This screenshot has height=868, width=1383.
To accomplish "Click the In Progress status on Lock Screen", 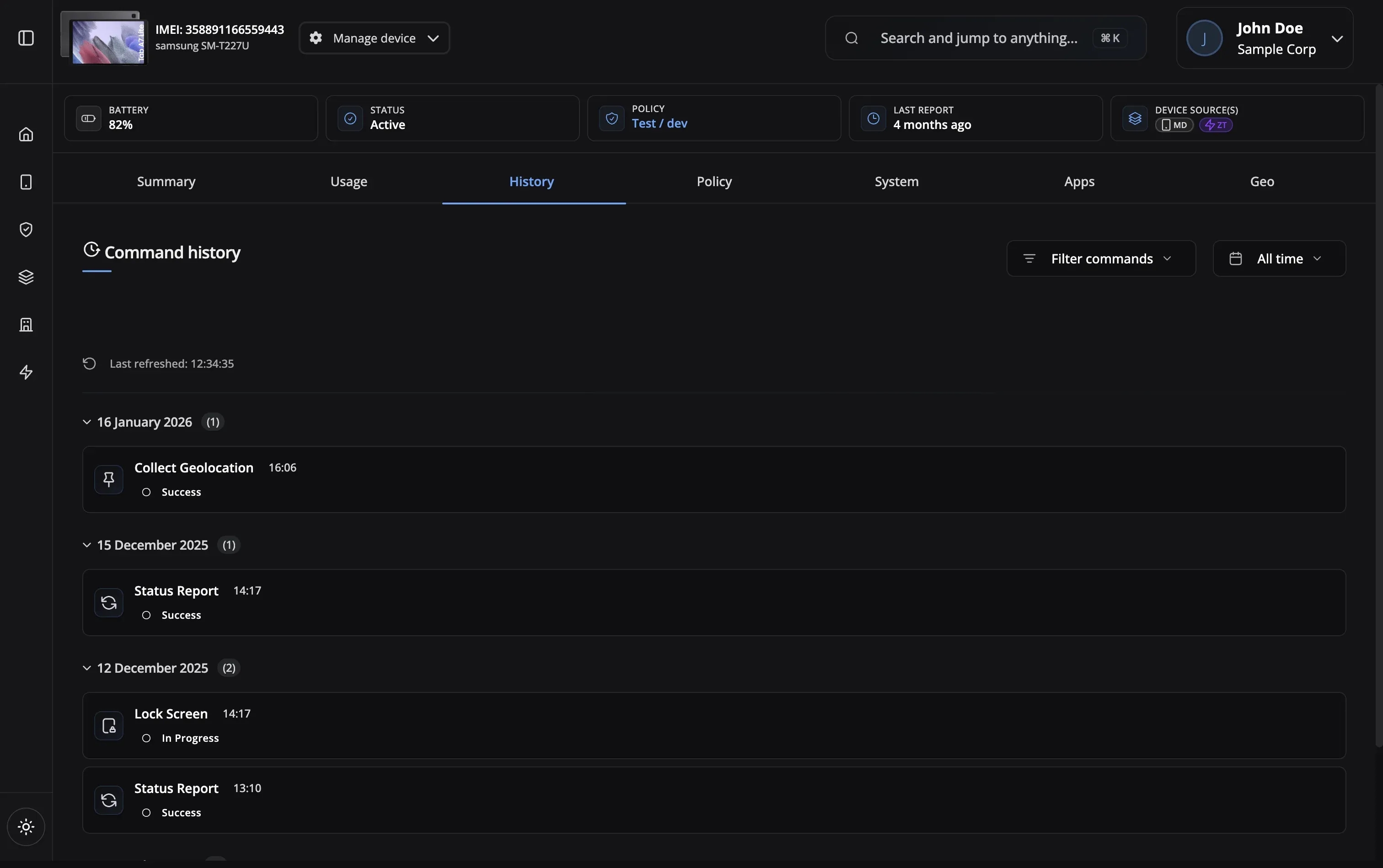I will pos(190,738).
